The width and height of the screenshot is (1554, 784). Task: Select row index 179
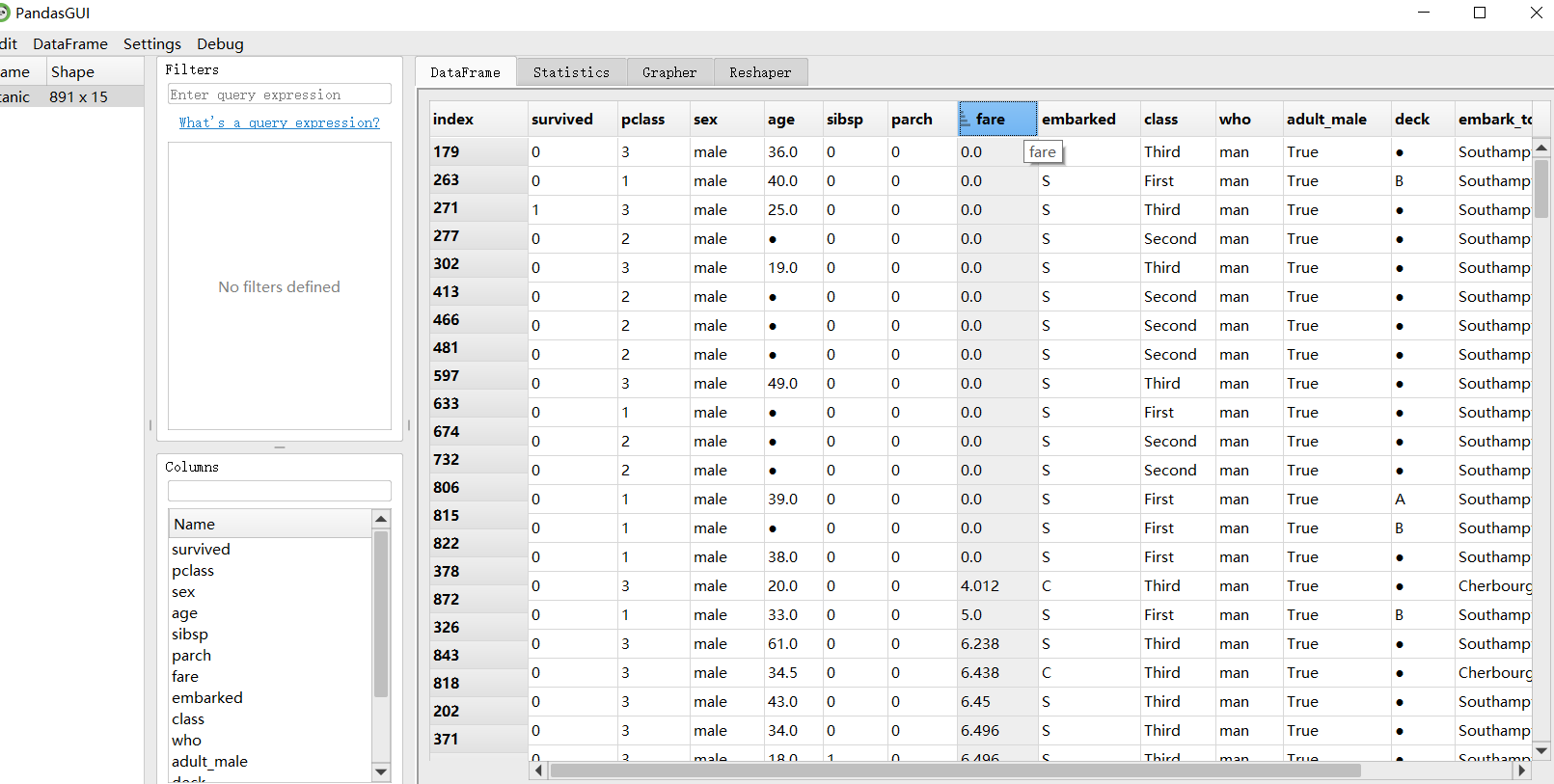[478, 151]
